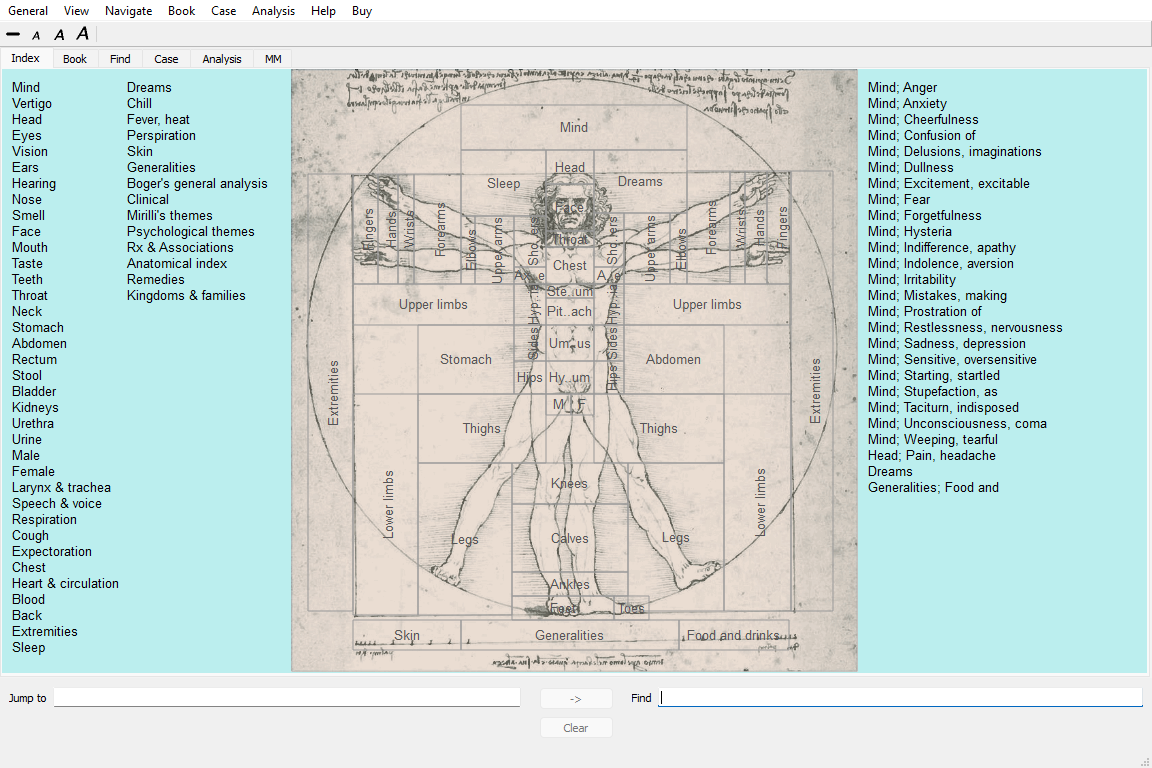
Task: Open Head; Pain, headache rubric
Action: [932, 456]
